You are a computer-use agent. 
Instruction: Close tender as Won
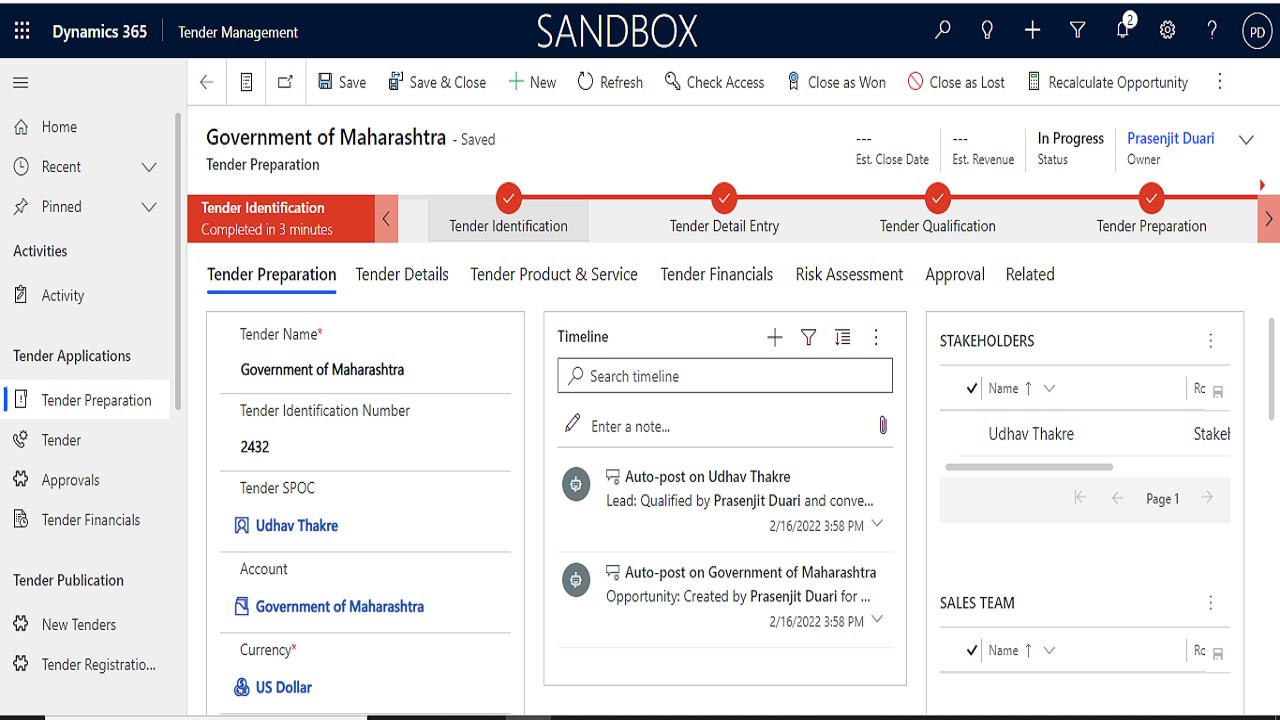(x=836, y=82)
